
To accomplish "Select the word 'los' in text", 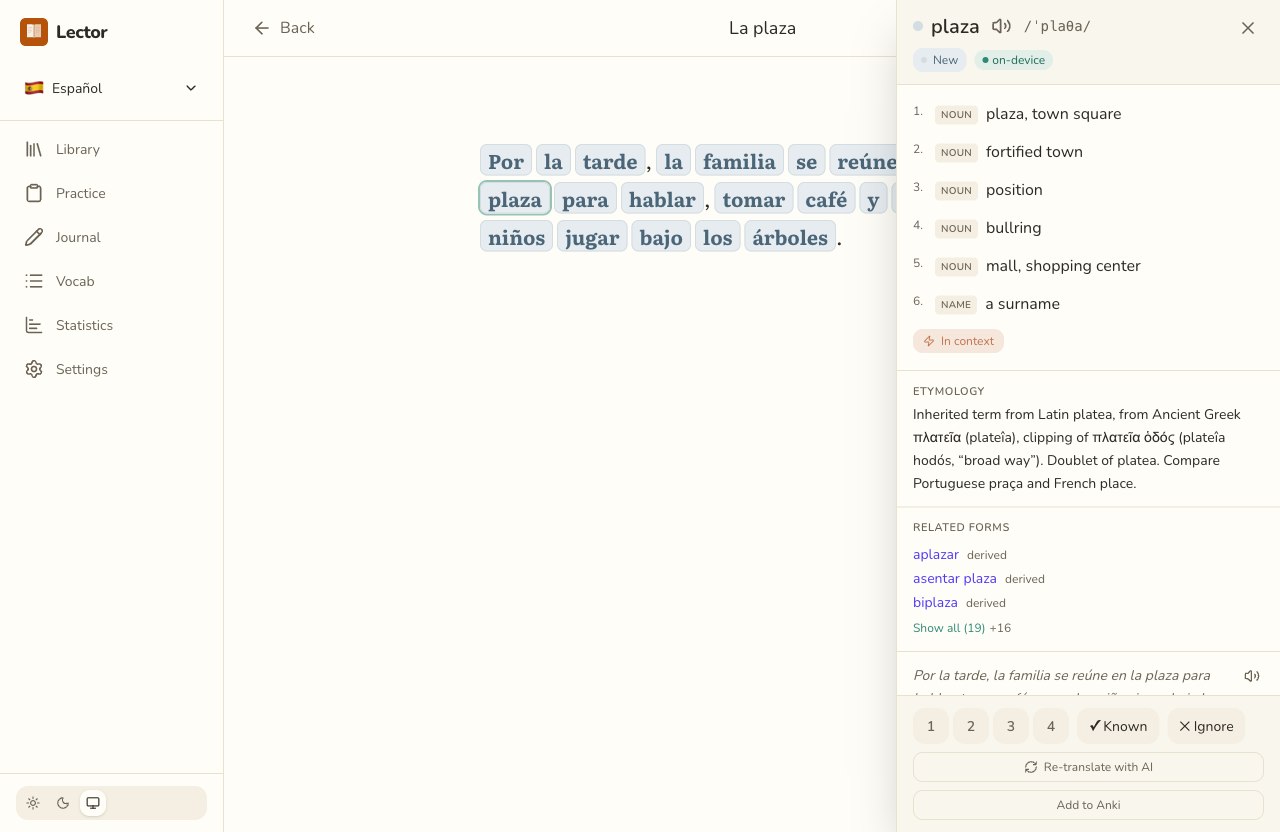I will (x=718, y=237).
